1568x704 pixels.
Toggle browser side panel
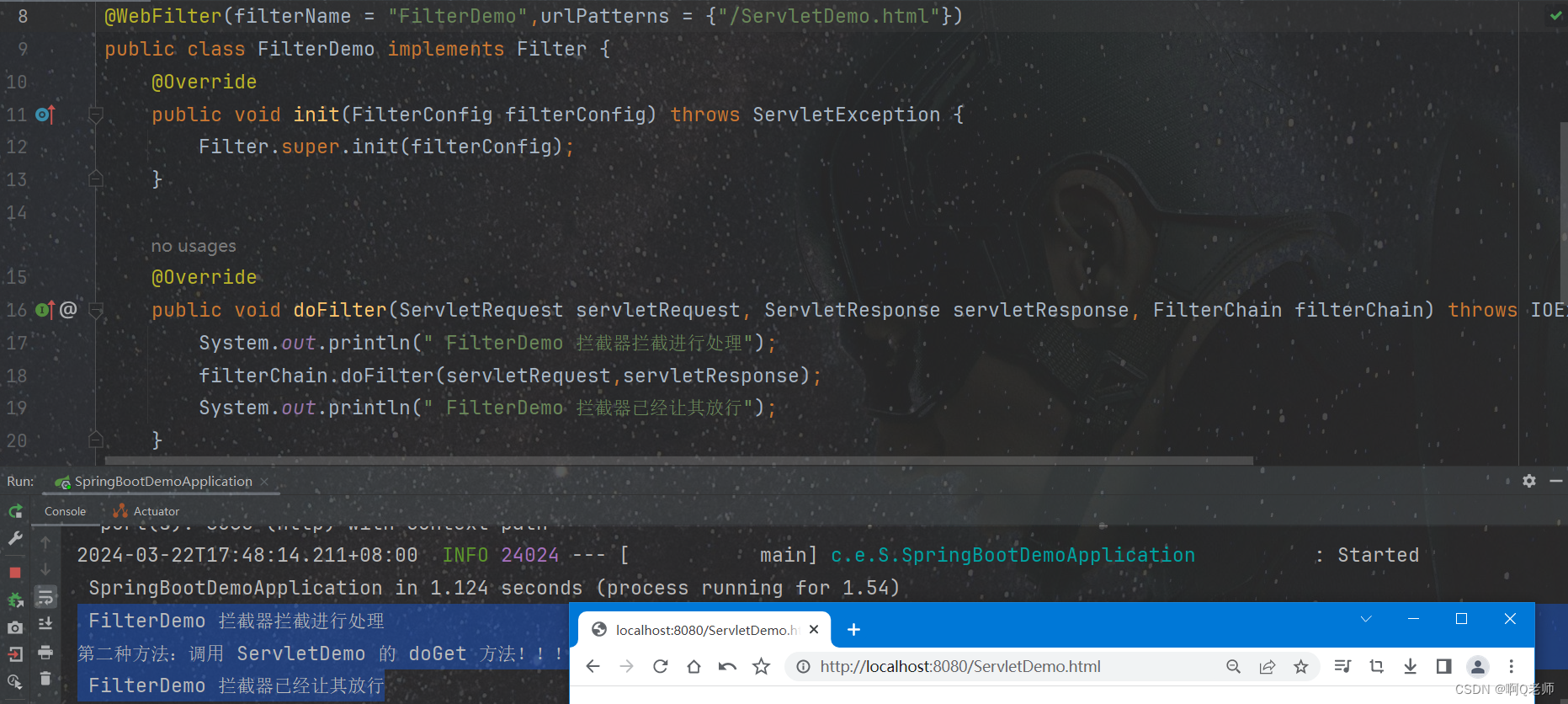pos(1443,667)
